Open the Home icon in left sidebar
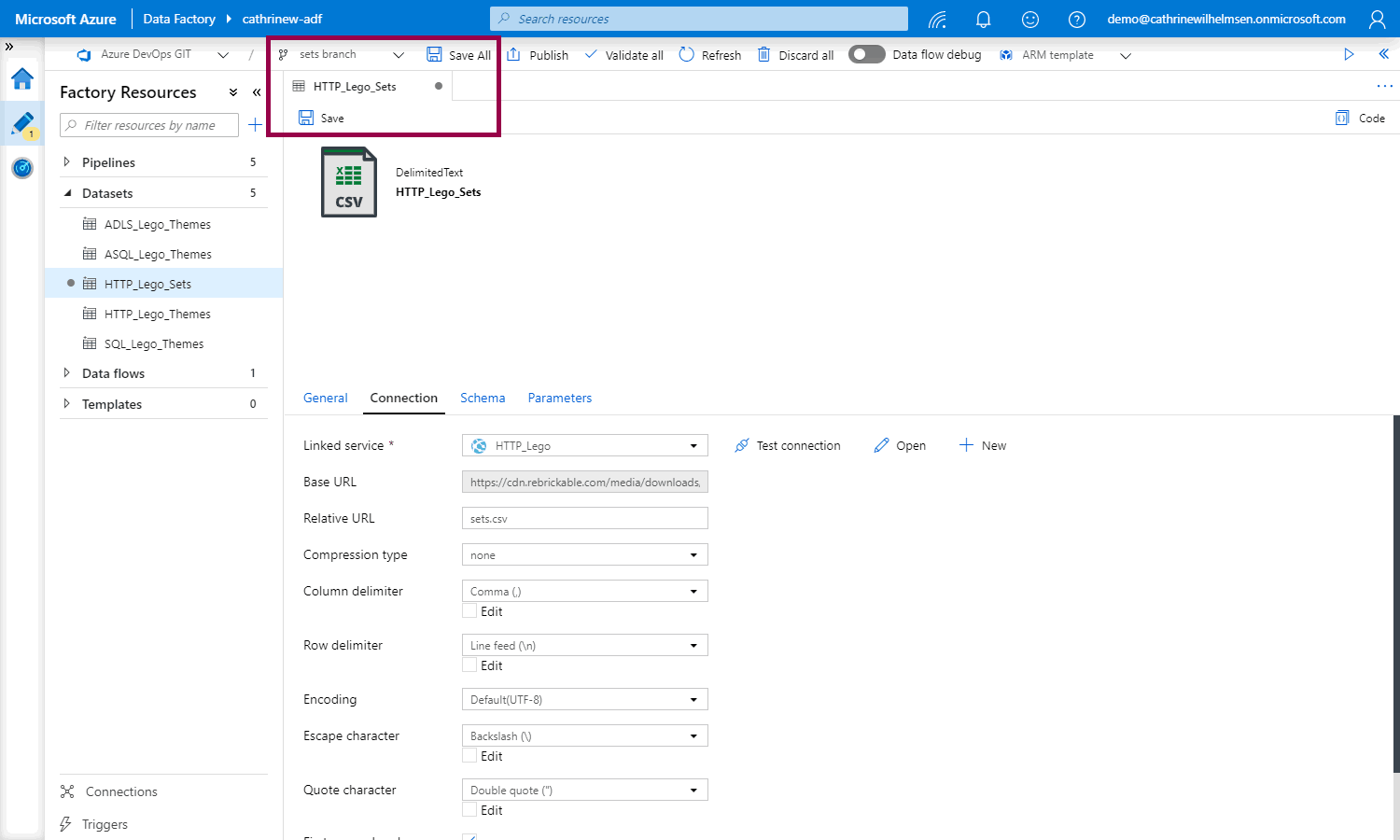Image resolution: width=1400 pixels, height=840 pixels. coord(22,79)
